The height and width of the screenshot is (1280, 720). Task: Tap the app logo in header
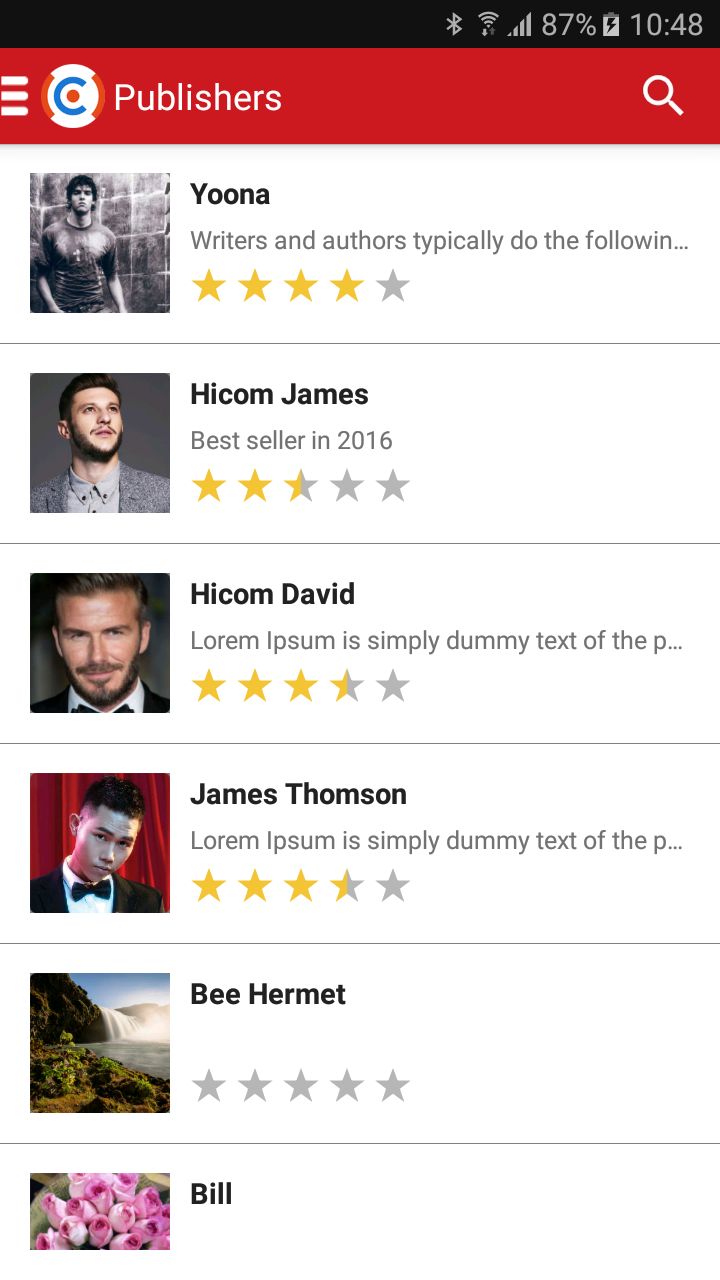click(x=73, y=96)
